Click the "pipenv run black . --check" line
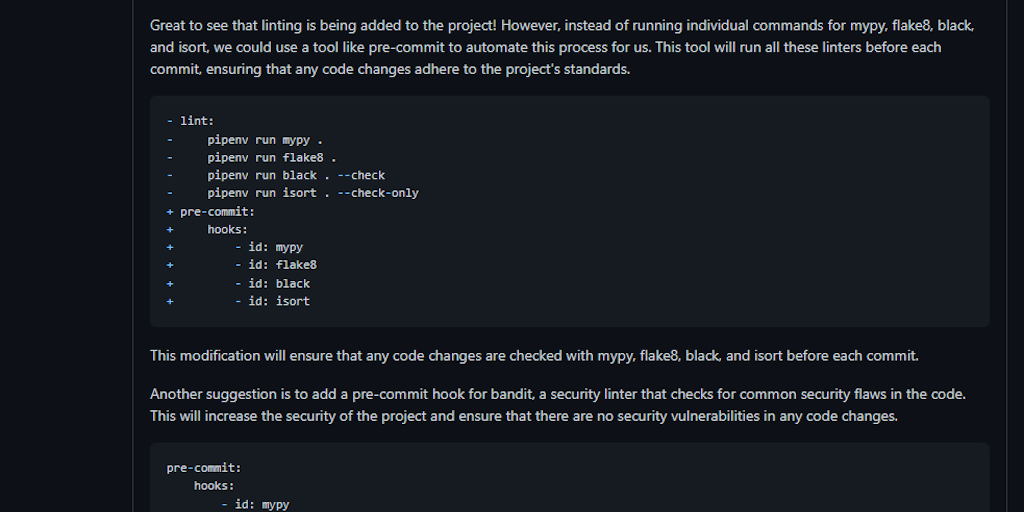The height and width of the screenshot is (512, 1024). tap(296, 175)
